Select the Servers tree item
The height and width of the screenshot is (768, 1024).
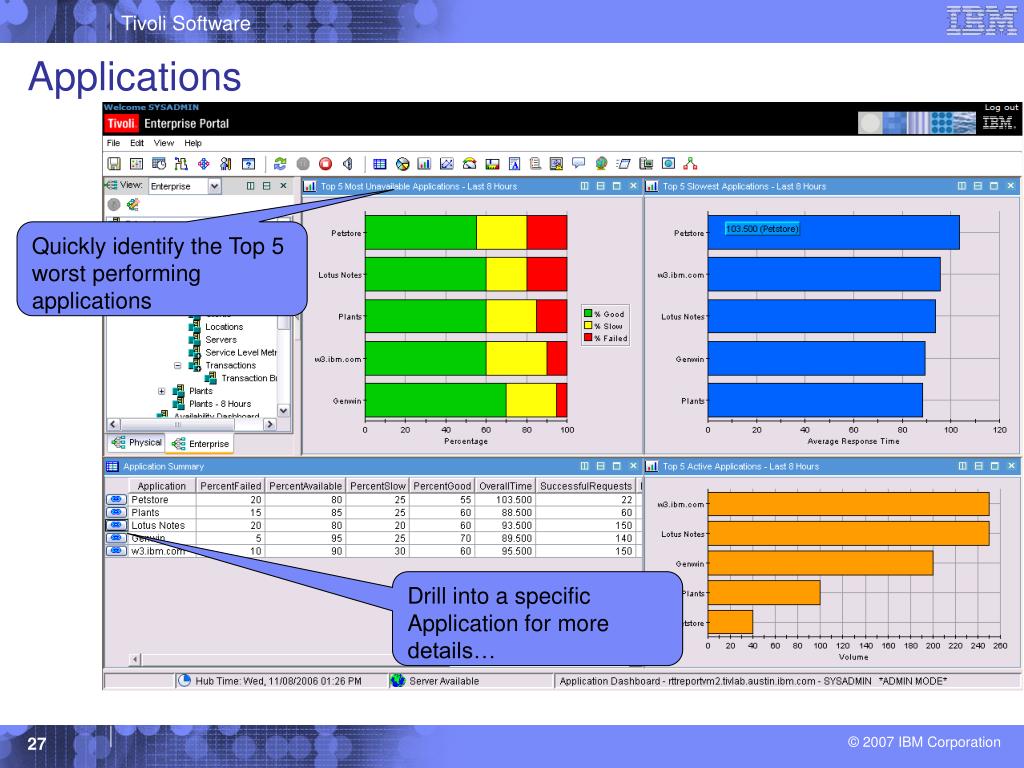[221, 340]
